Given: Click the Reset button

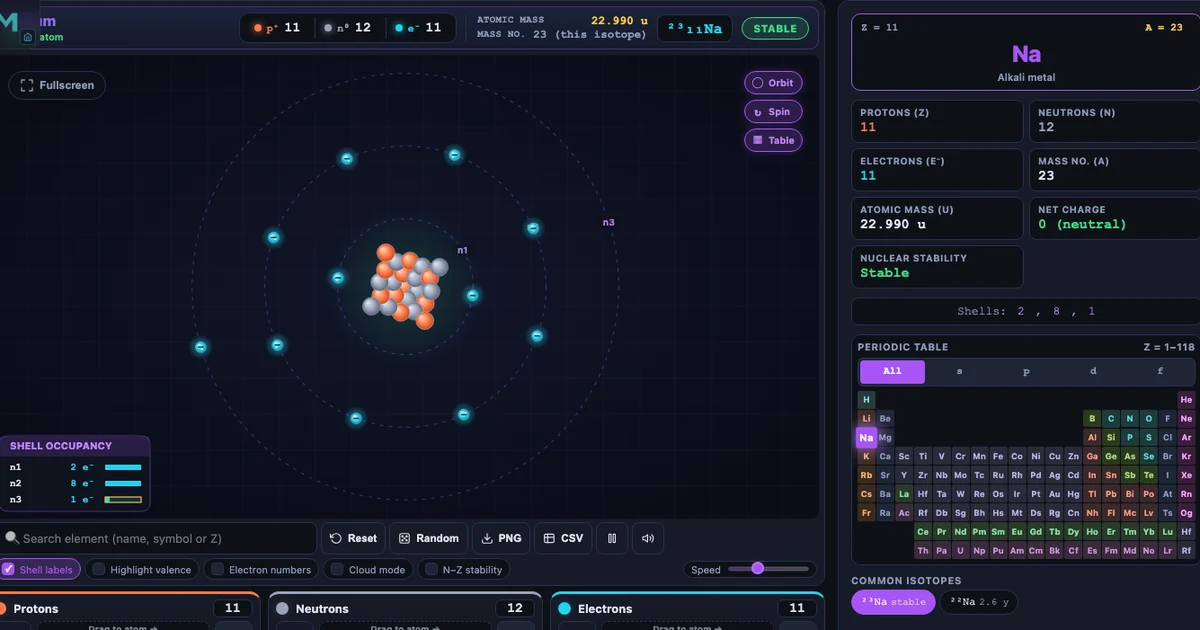Looking at the screenshot, I should 353,538.
